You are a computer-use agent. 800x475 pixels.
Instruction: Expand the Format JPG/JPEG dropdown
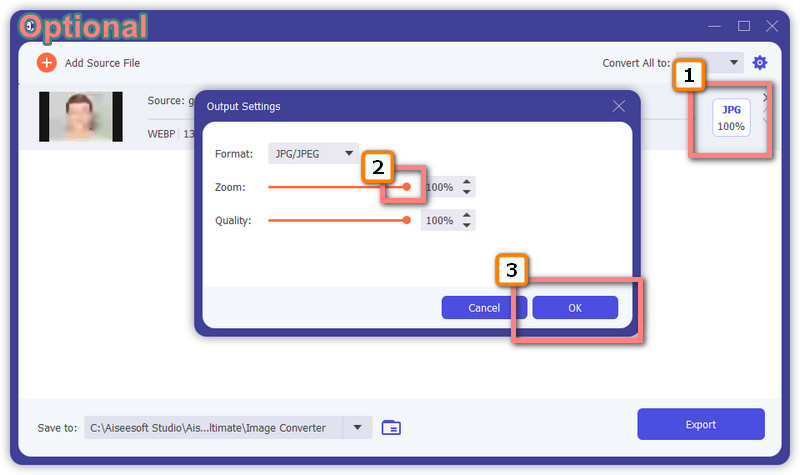point(313,154)
